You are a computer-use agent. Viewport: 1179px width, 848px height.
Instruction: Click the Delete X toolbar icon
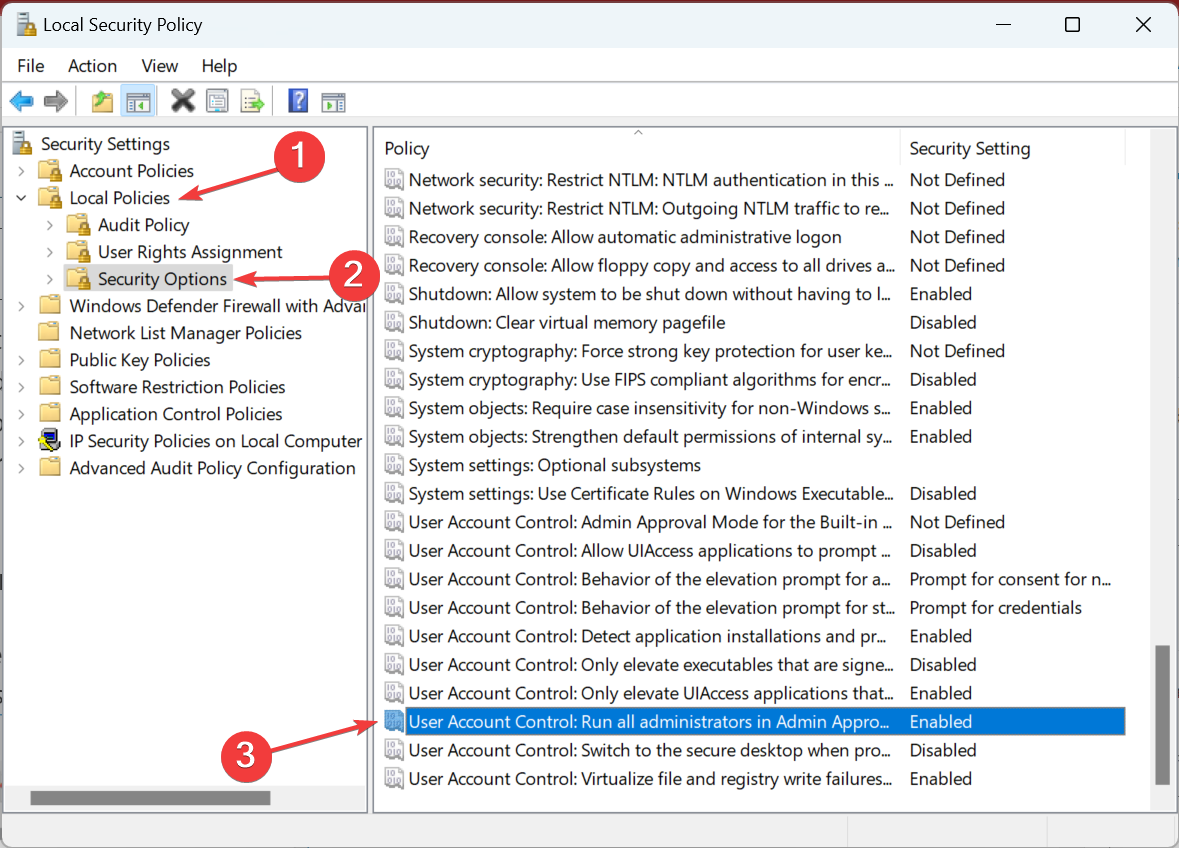183,101
